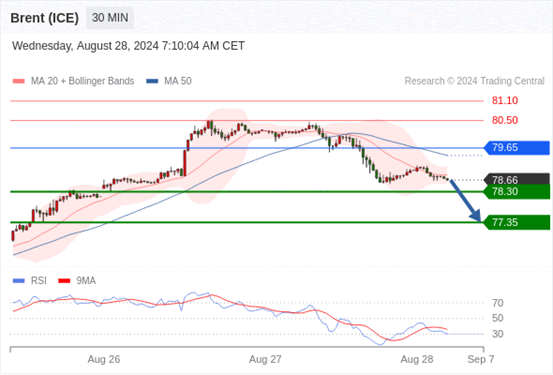Click the 30 MIN timeframe badge

pos(110,18)
